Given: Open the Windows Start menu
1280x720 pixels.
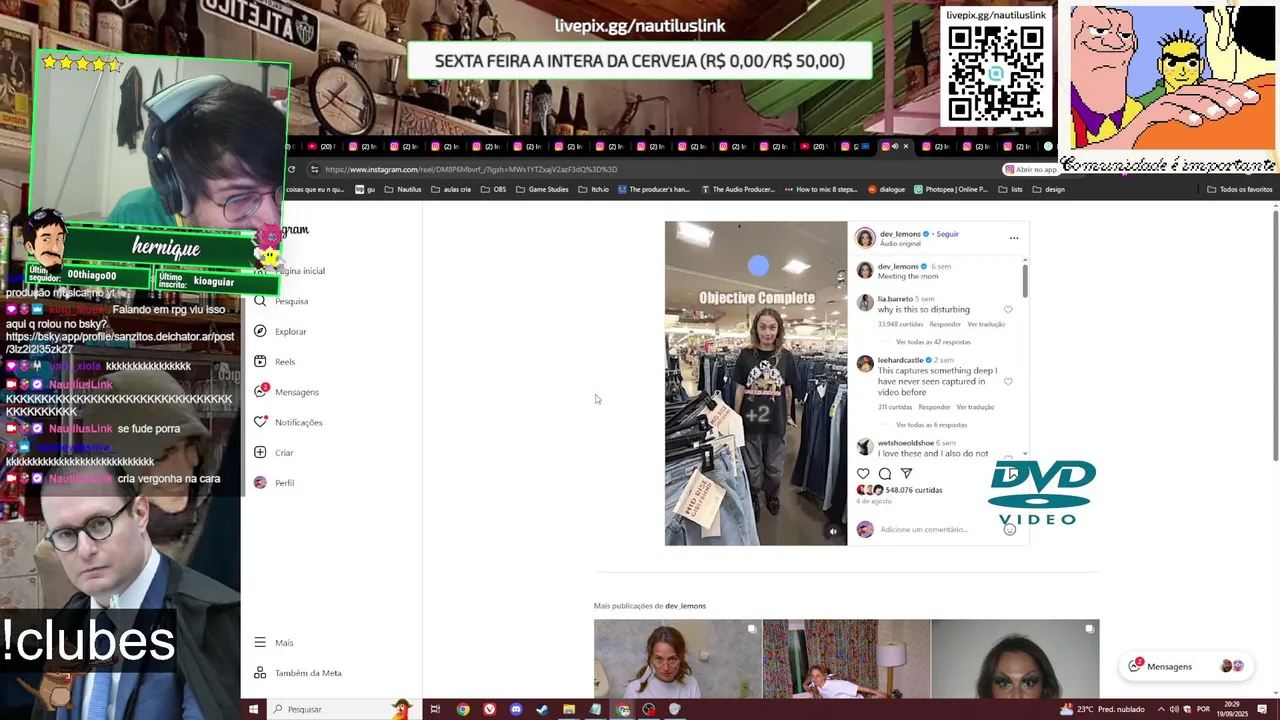Looking at the screenshot, I should [253, 709].
